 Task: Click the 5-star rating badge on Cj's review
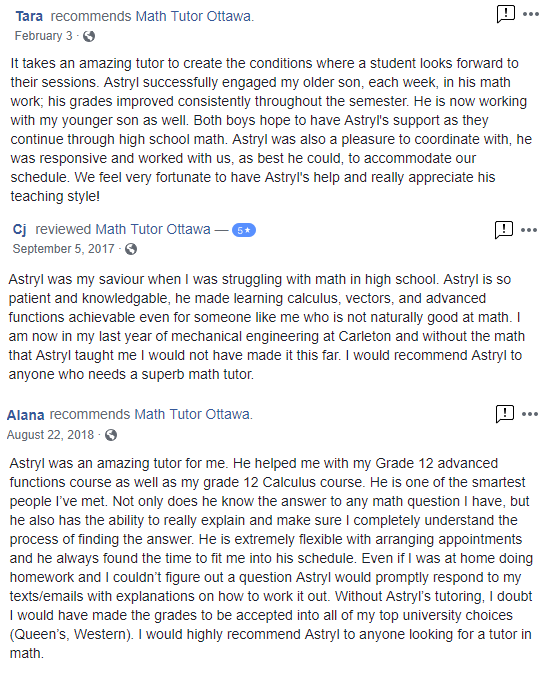coord(244,230)
